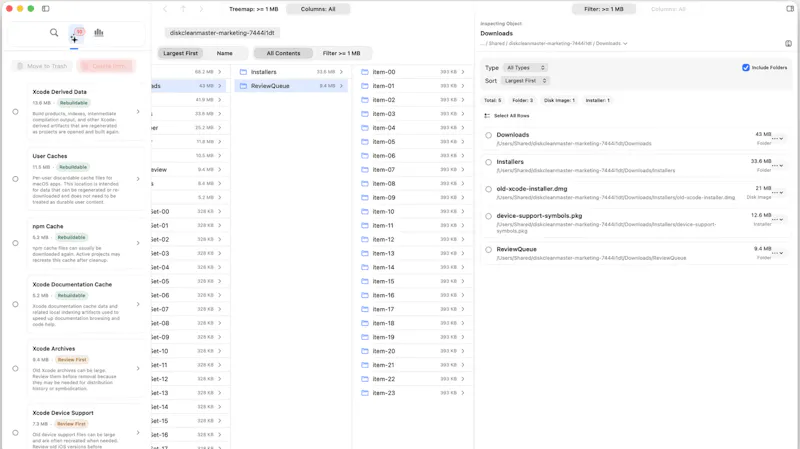Click folder icon of item-19

tap(365, 337)
